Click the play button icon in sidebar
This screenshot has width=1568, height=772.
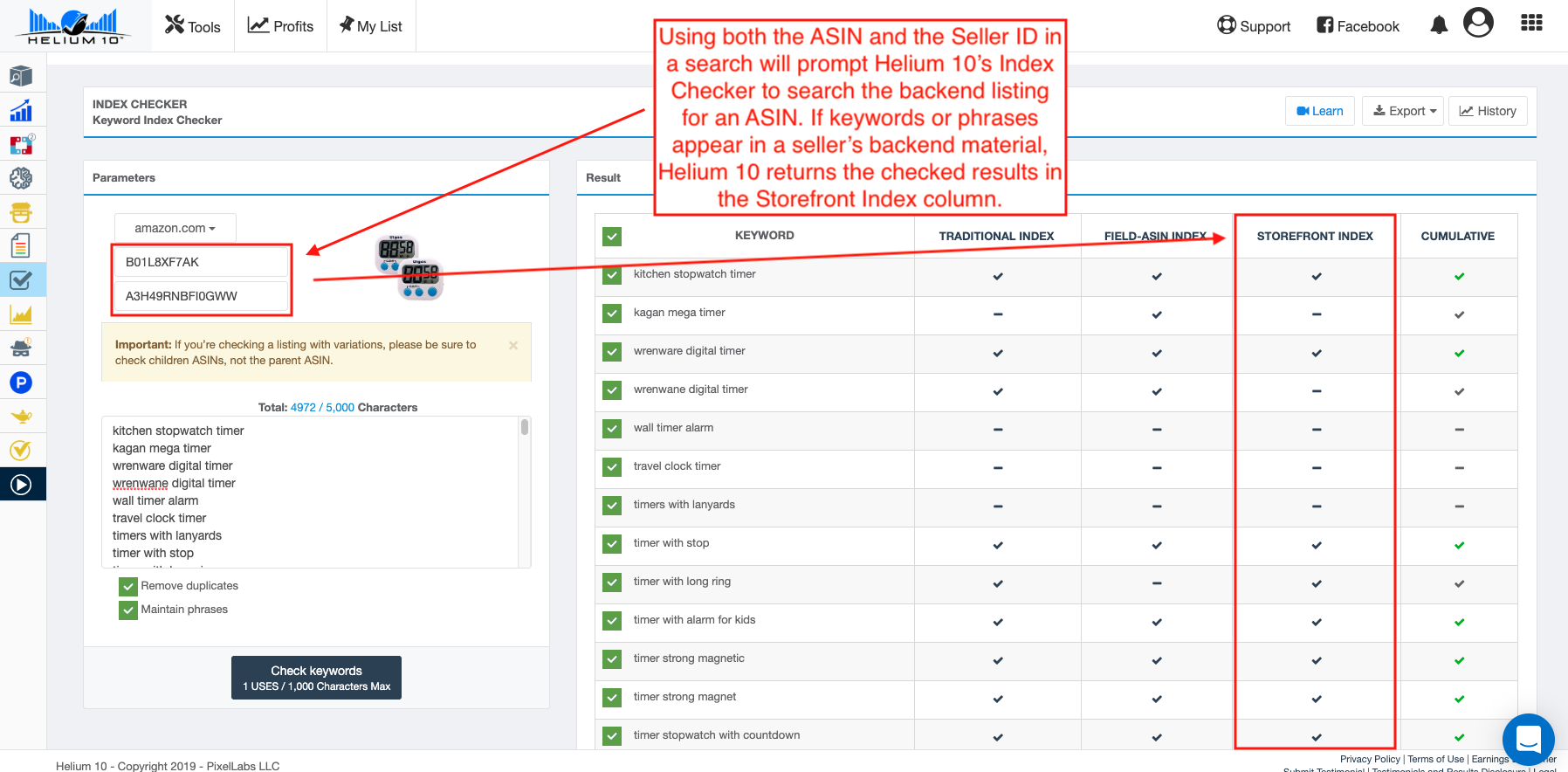click(x=21, y=485)
